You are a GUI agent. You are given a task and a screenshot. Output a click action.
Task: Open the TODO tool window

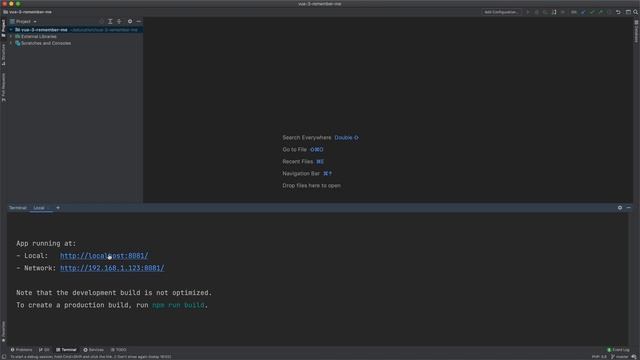click(118, 350)
